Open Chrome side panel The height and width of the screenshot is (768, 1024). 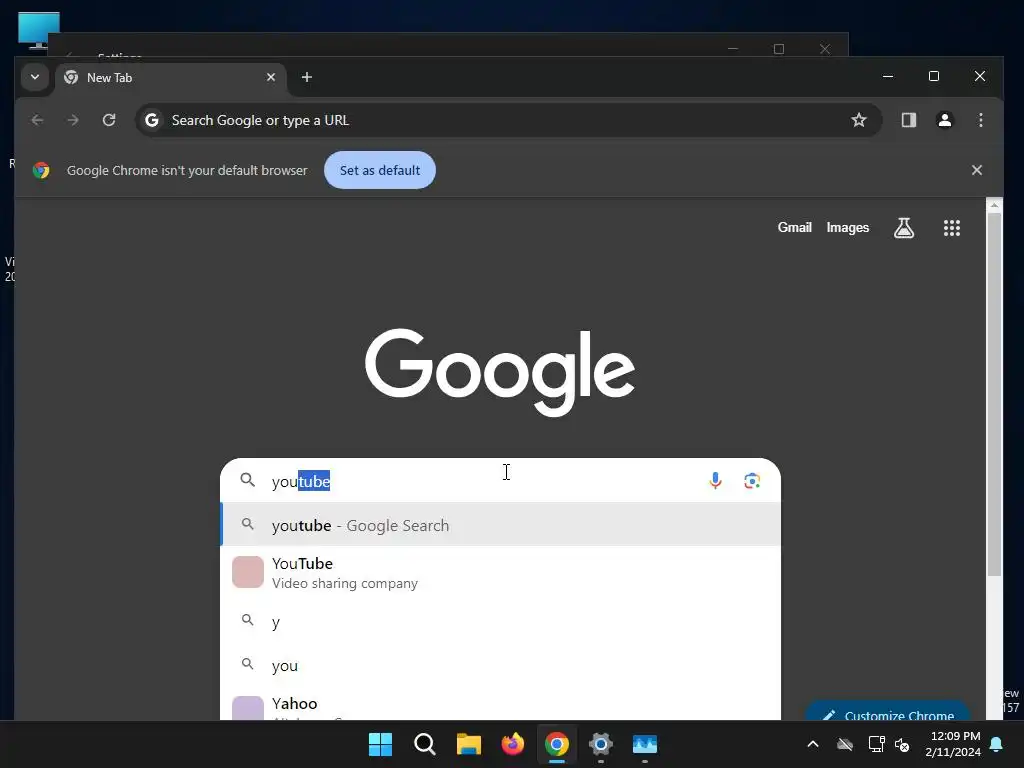click(x=908, y=120)
